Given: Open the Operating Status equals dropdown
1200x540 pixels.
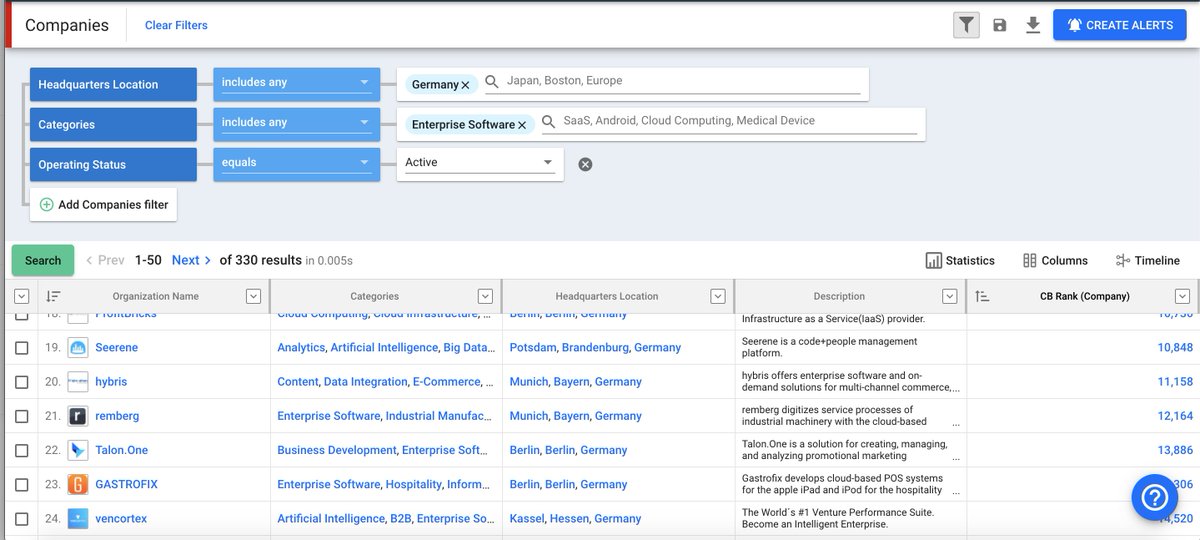Looking at the screenshot, I should [297, 164].
